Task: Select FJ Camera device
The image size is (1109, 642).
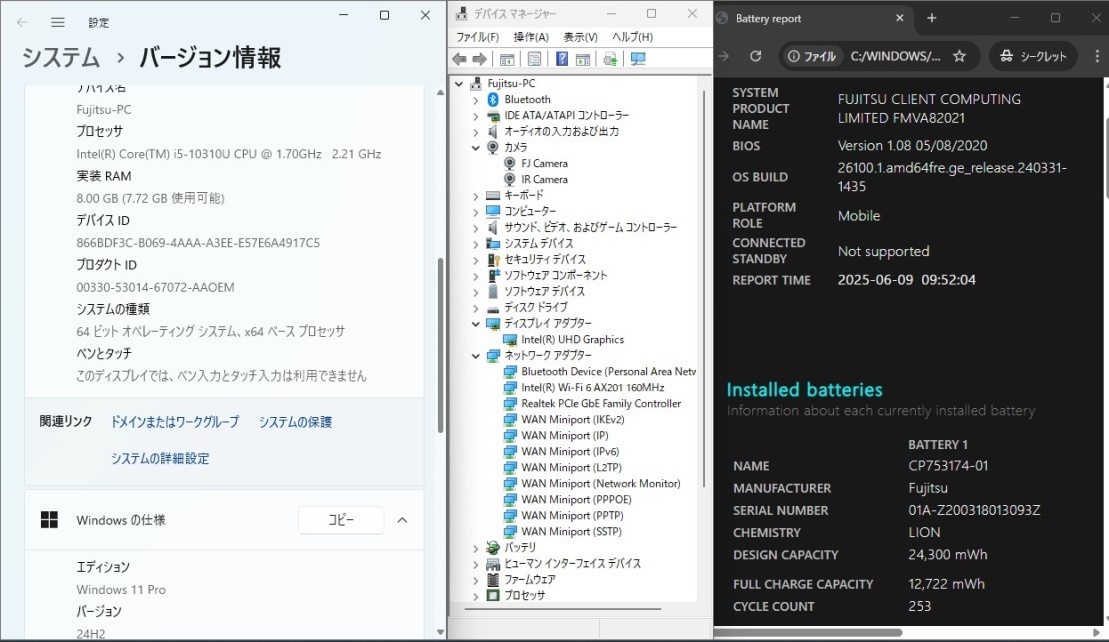Action: 544,163
